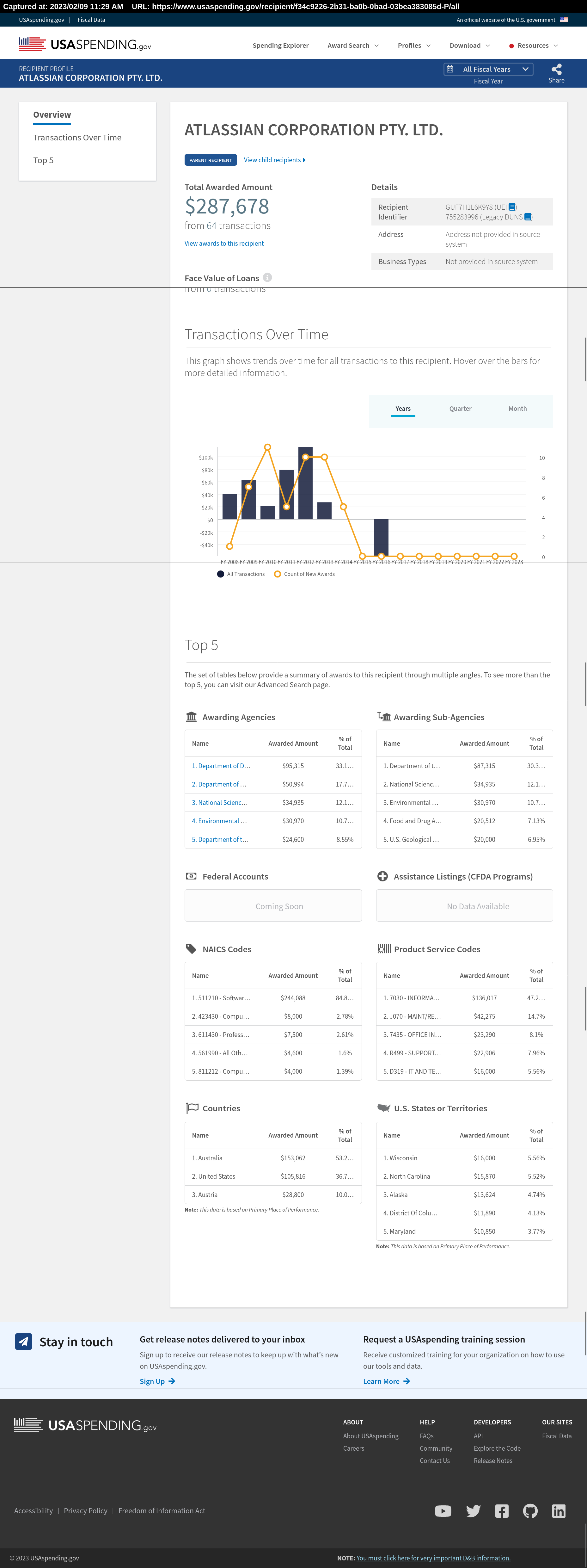Viewport: 587px width, 1568px height.
Task: Open Spending Explorer in the navigation
Action: (280, 46)
